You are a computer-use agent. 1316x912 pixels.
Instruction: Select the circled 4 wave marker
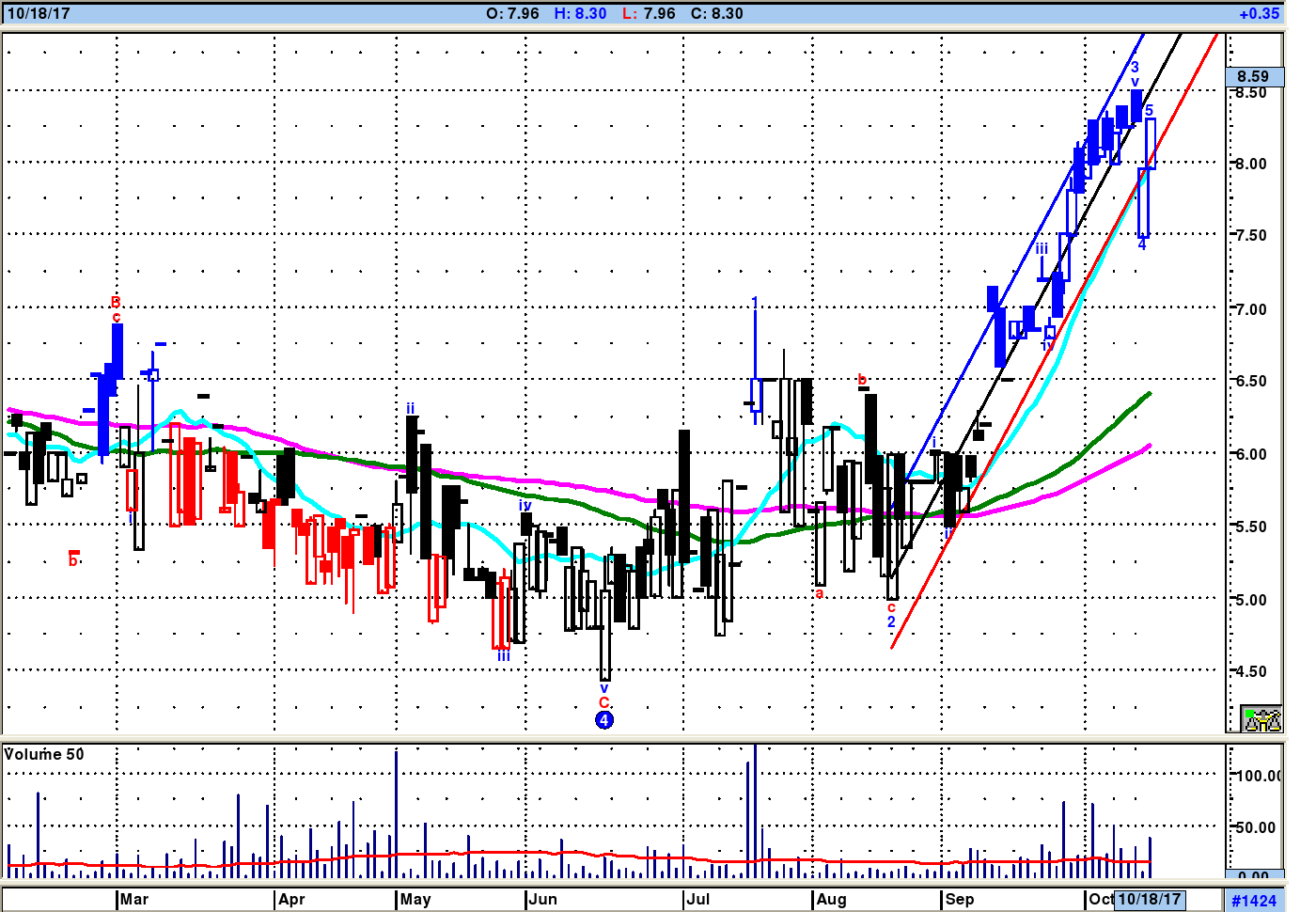tap(604, 720)
